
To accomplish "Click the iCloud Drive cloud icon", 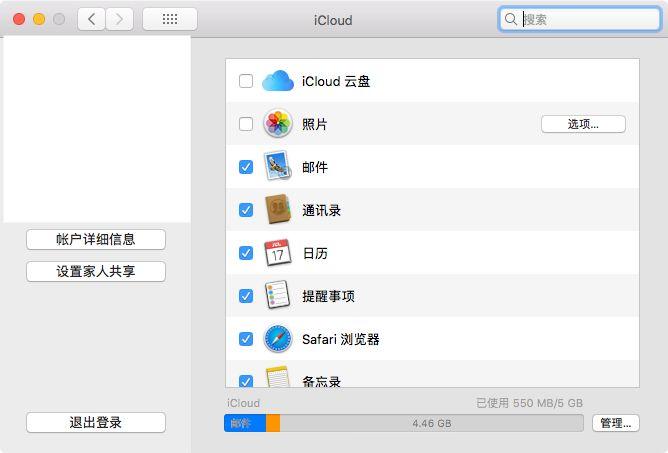I will [278, 81].
